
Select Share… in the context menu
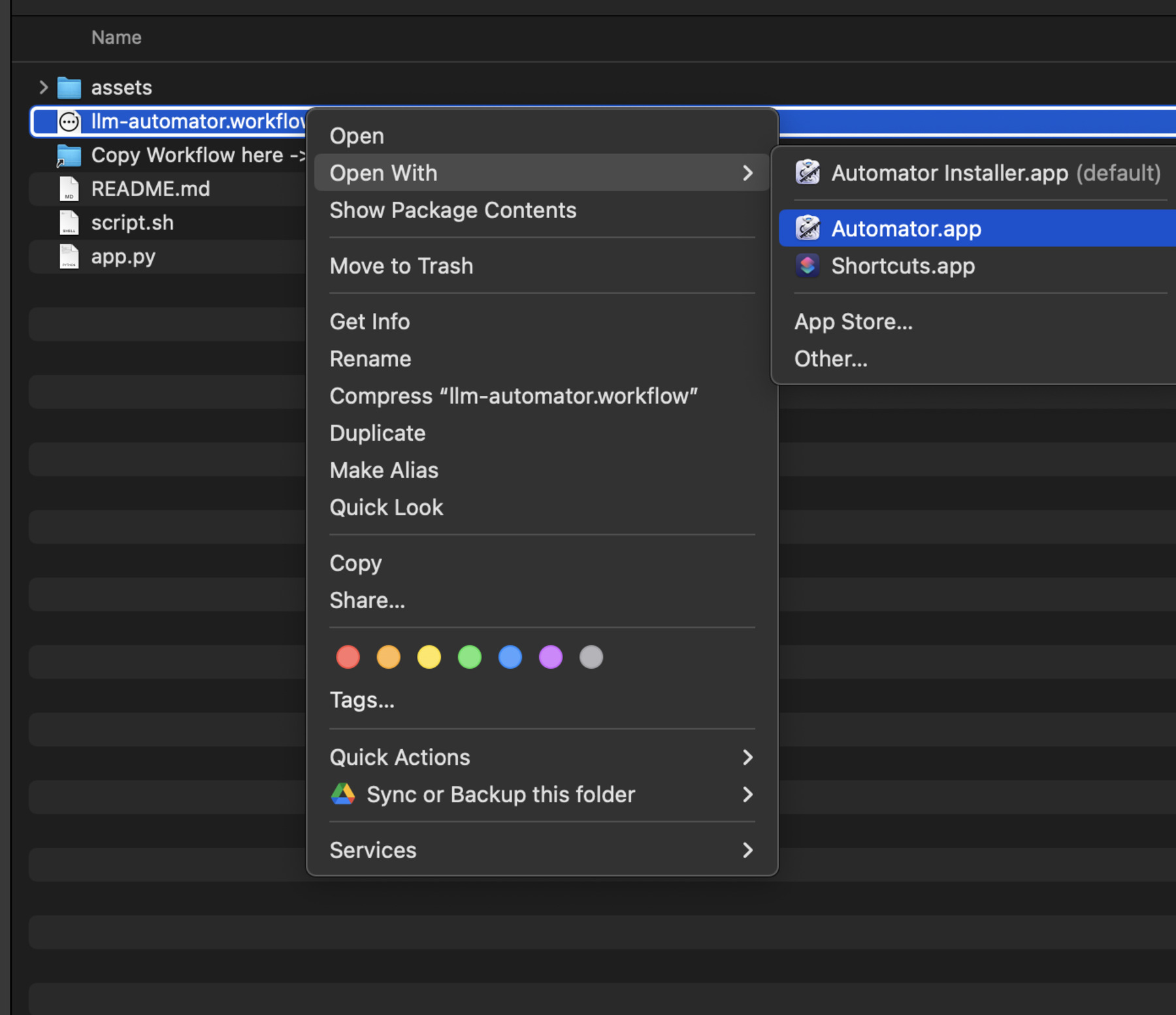coord(542,600)
